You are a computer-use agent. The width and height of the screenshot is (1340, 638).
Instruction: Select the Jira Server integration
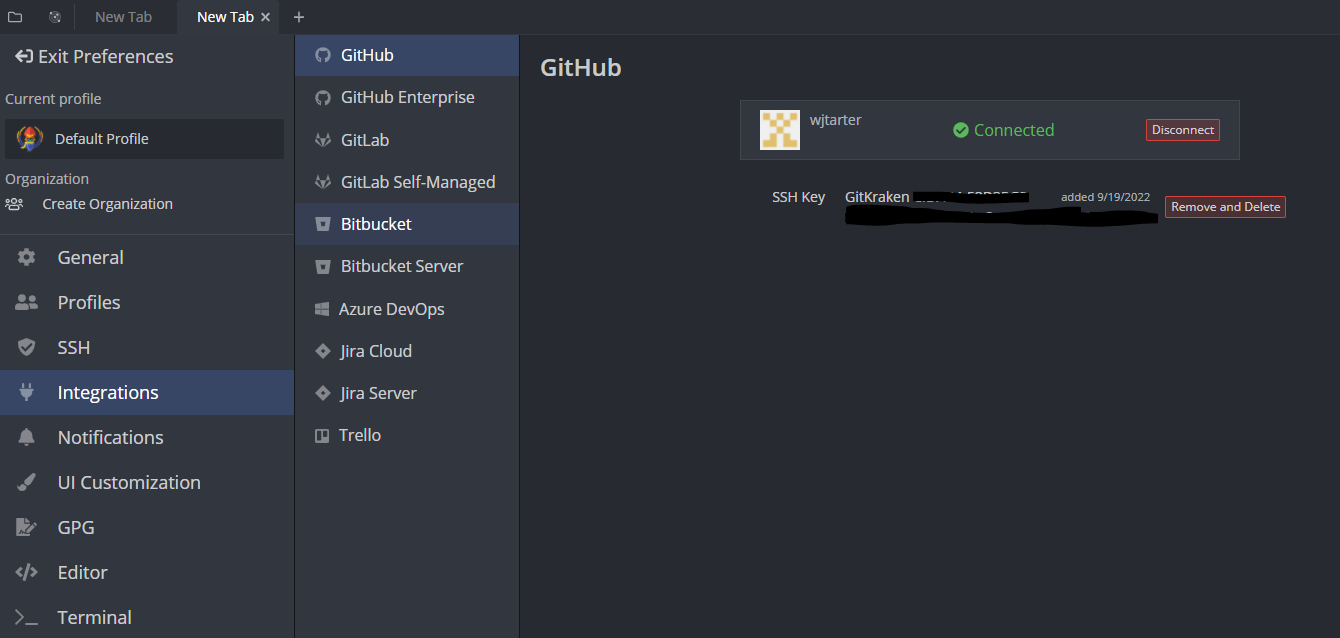coord(407,393)
